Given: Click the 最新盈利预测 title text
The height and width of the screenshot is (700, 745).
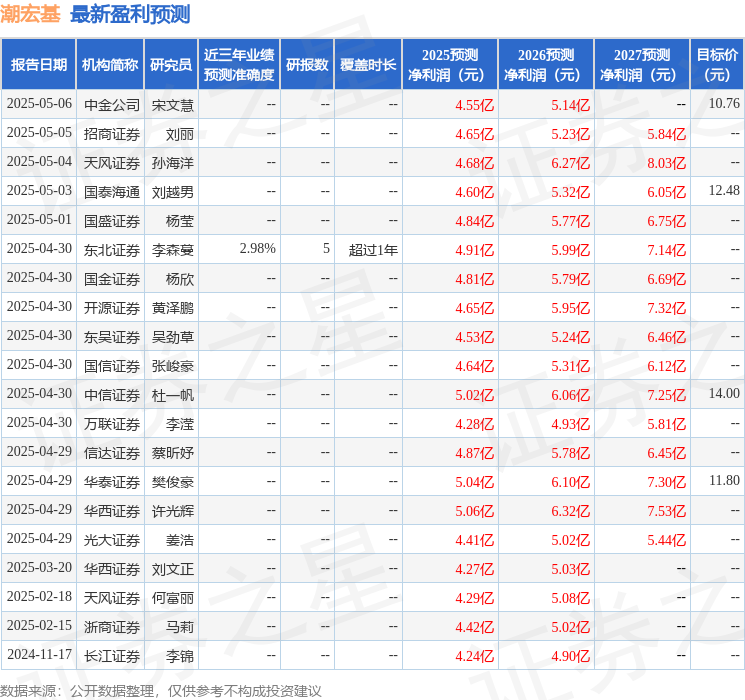Looking at the screenshot, I should [130, 14].
